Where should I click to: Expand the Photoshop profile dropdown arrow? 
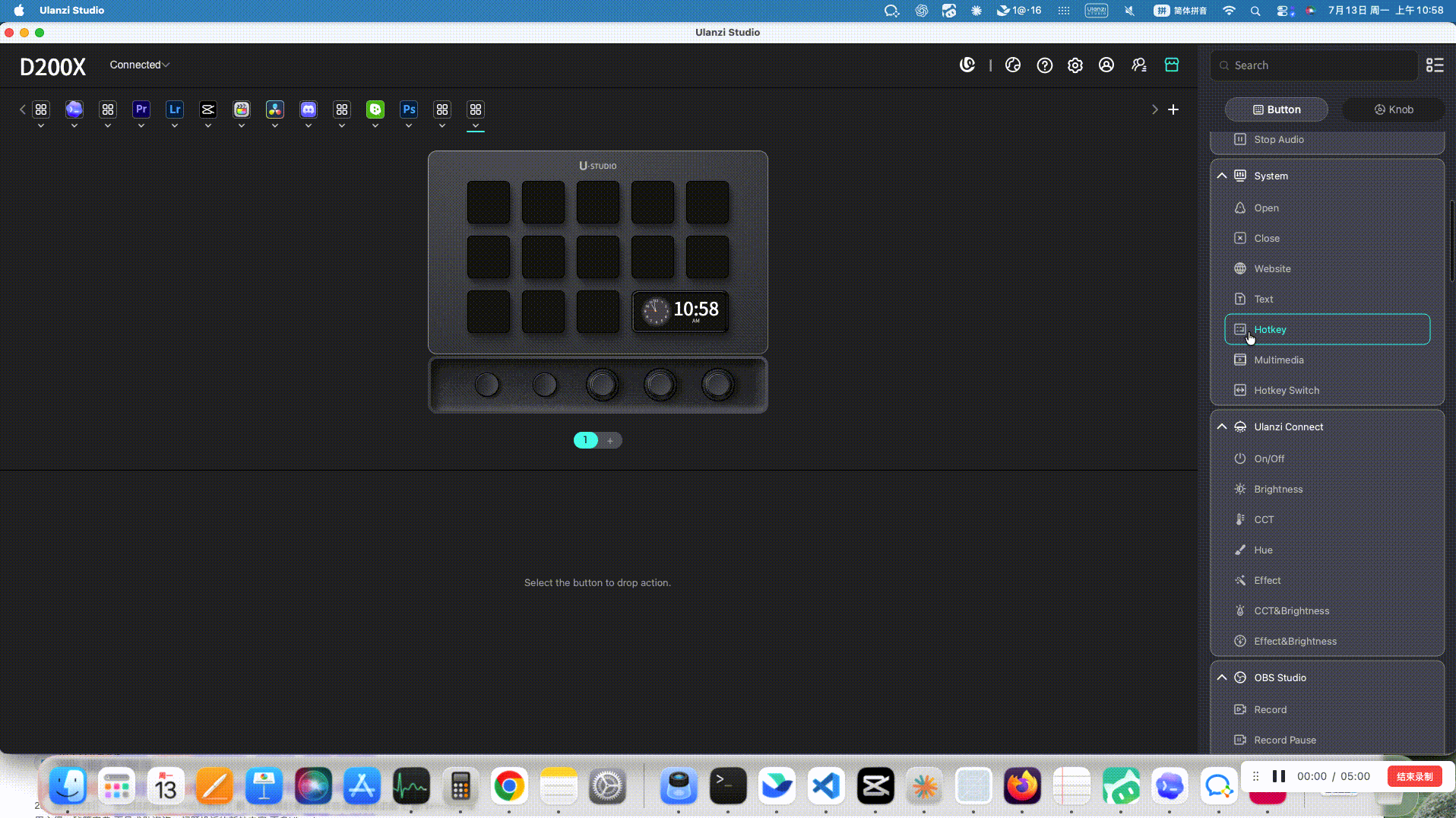[x=409, y=125]
